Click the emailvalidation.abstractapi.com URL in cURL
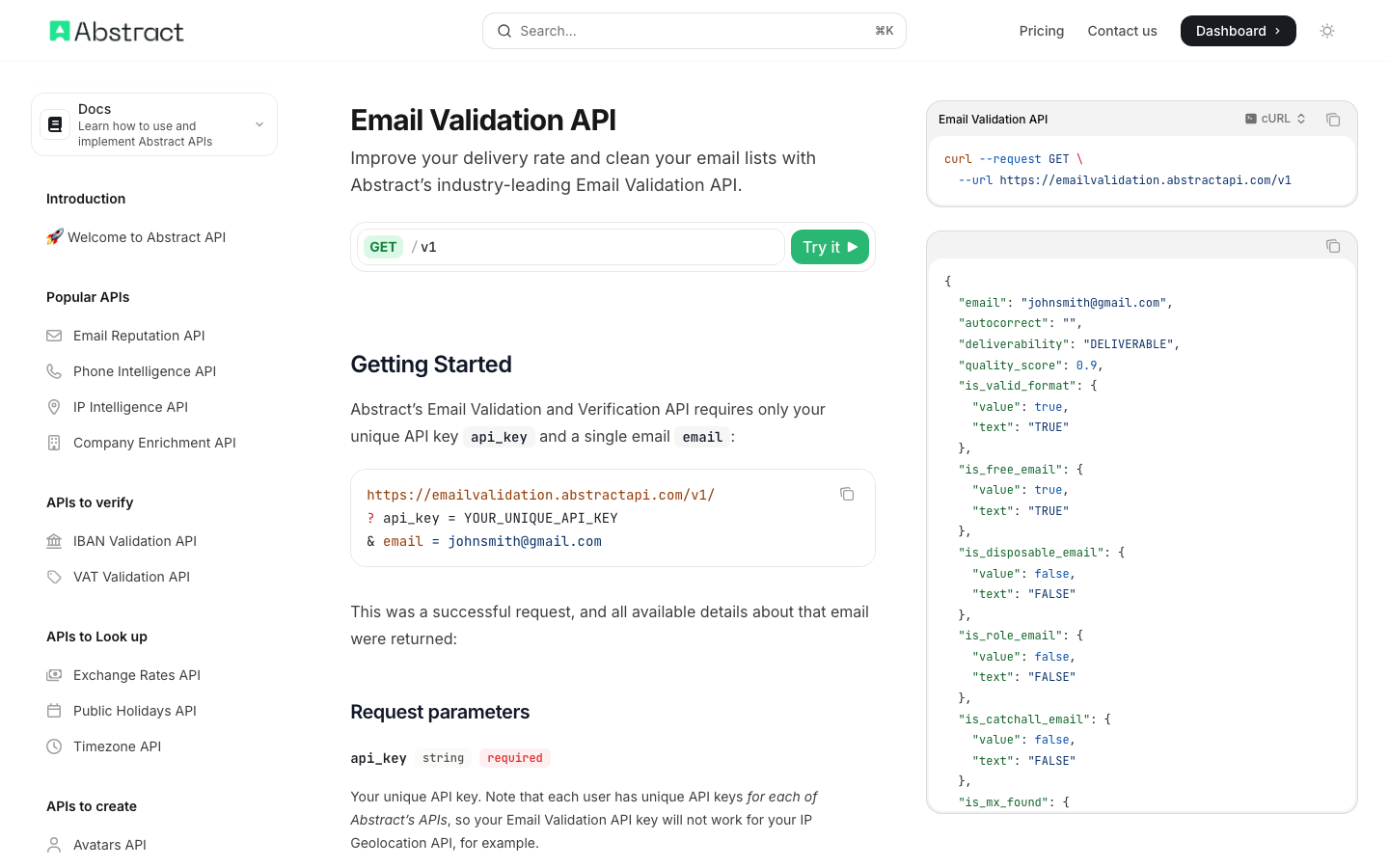 1145,180
